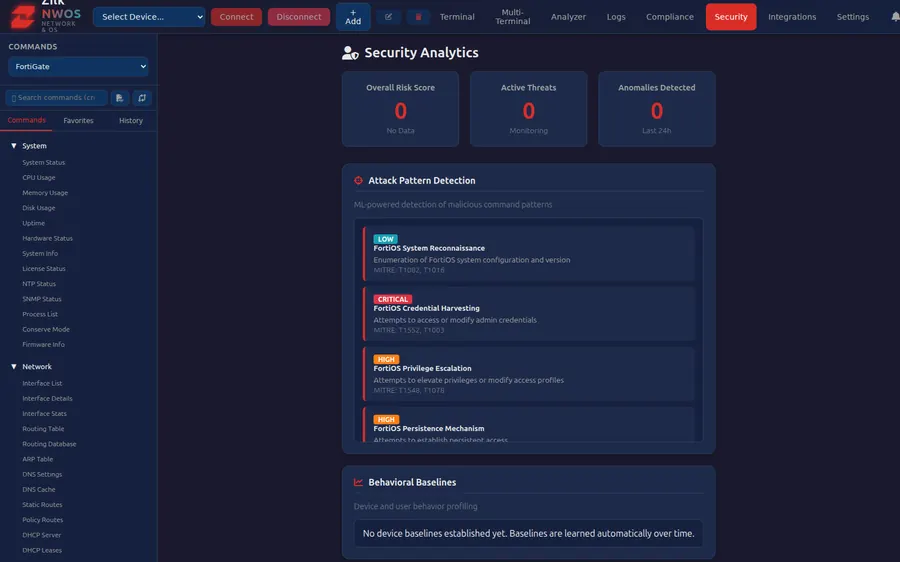Open the Settings tab
This screenshot has height=562, width=900.
[x=852, y=17]
